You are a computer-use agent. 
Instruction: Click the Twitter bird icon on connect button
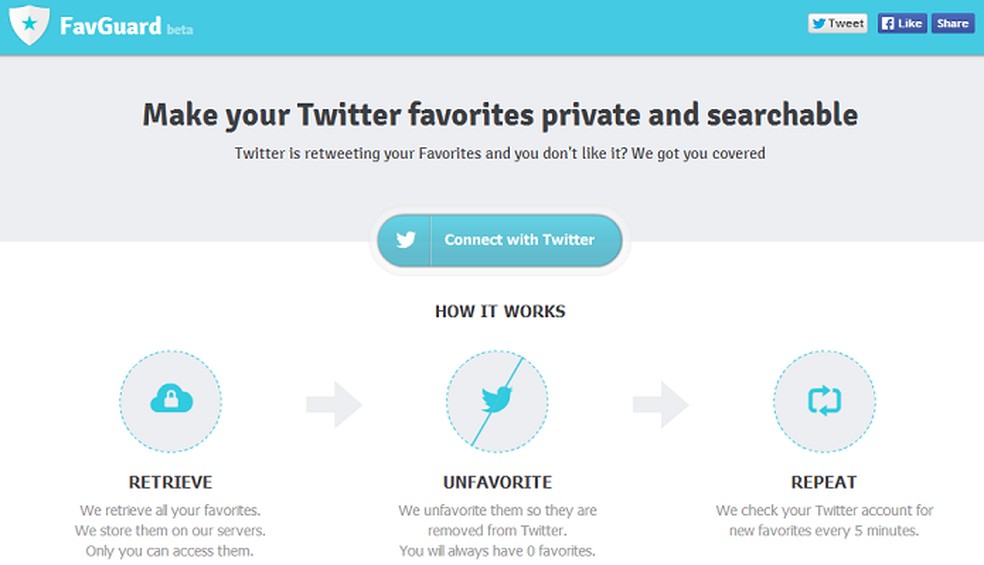tap(405, 240)
